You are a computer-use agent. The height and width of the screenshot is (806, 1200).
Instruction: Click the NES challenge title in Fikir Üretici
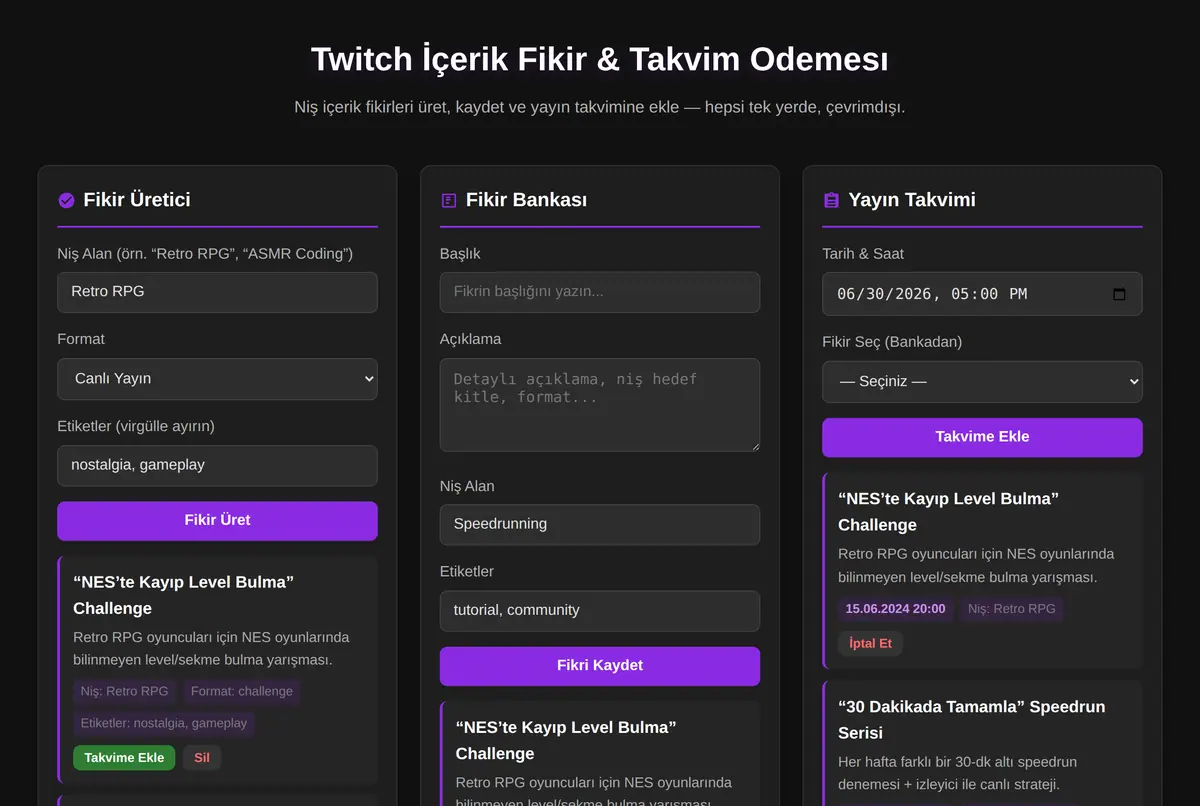click(183, 595)
